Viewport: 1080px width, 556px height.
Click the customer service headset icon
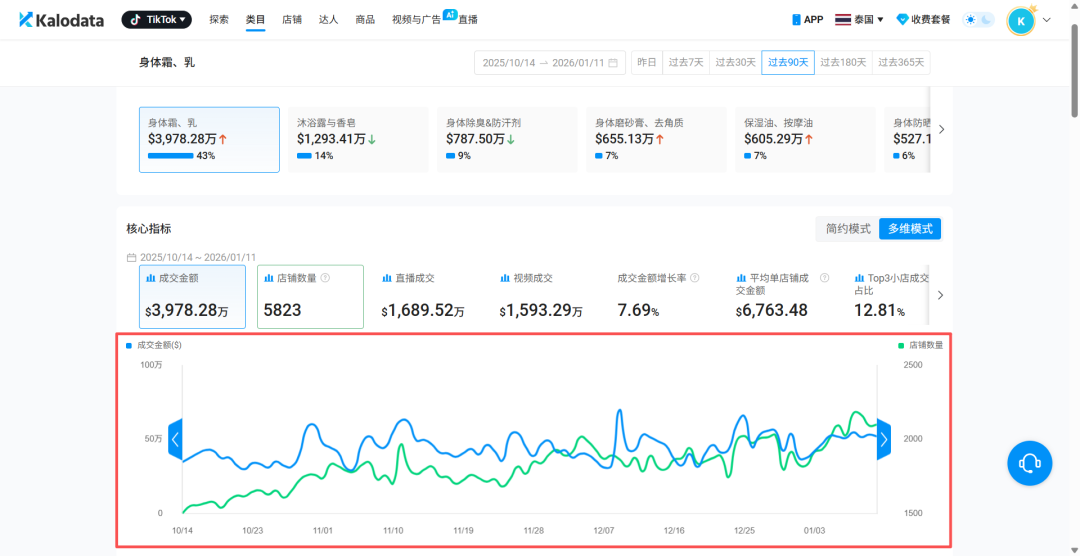(1029, 463)
